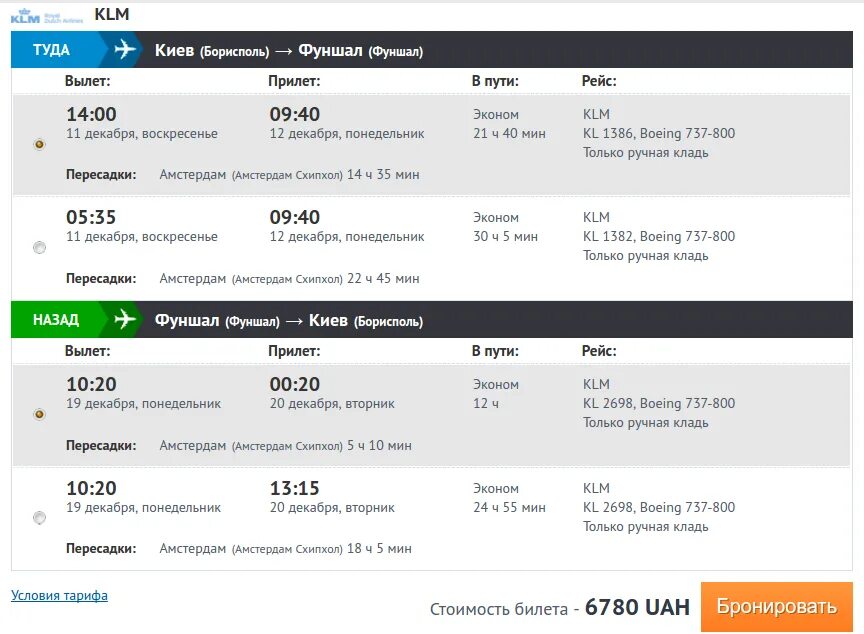Image resolution: width=864 pixels, height=634 pixels.
Task: Select the 05:35 outbound flight radio button
Action: (x=39, y=247)
